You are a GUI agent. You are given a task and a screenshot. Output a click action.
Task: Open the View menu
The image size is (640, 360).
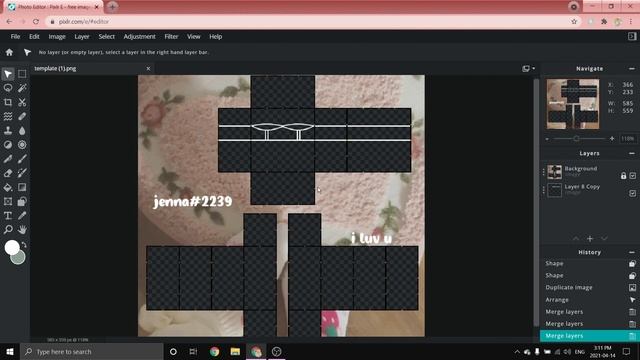(193, 36)
